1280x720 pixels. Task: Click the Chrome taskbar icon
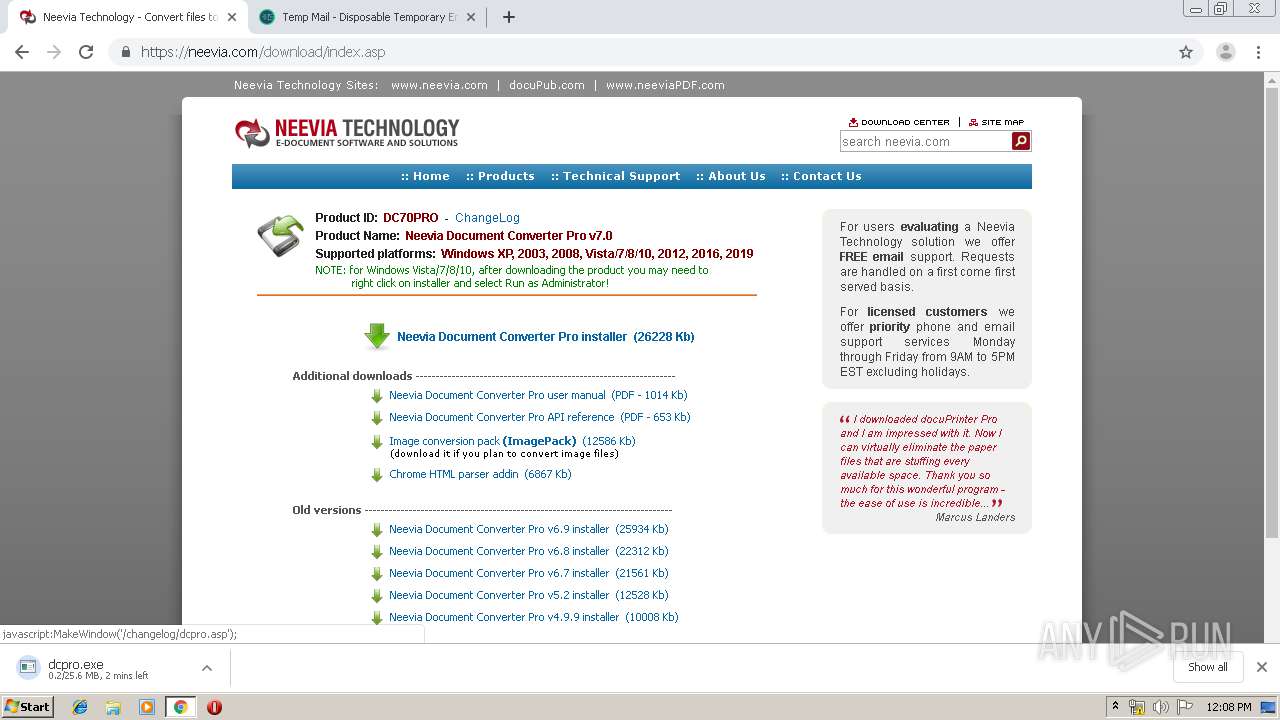tap(180, 707)
